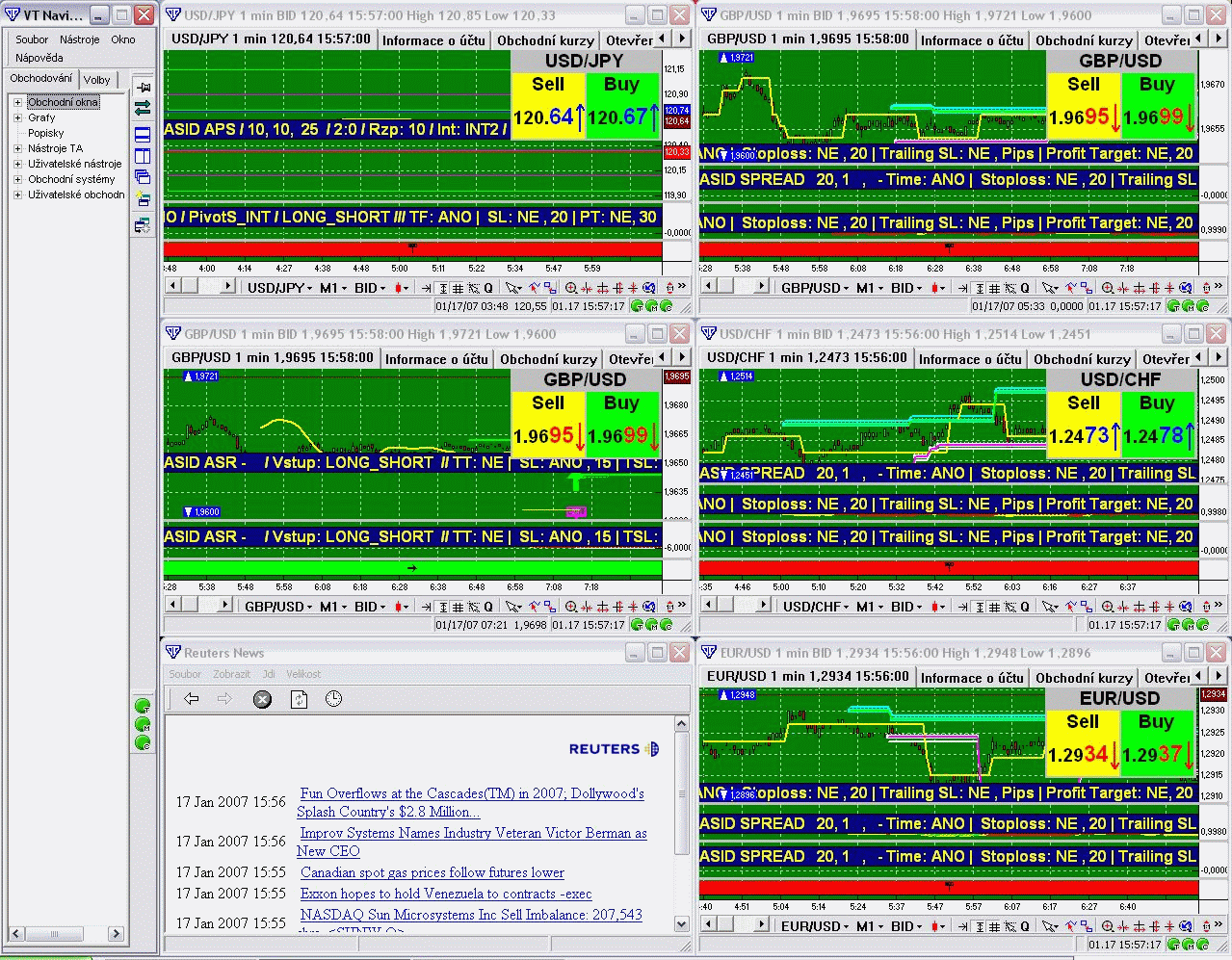Go back with Reuters News back arrow

click(192, 699)
